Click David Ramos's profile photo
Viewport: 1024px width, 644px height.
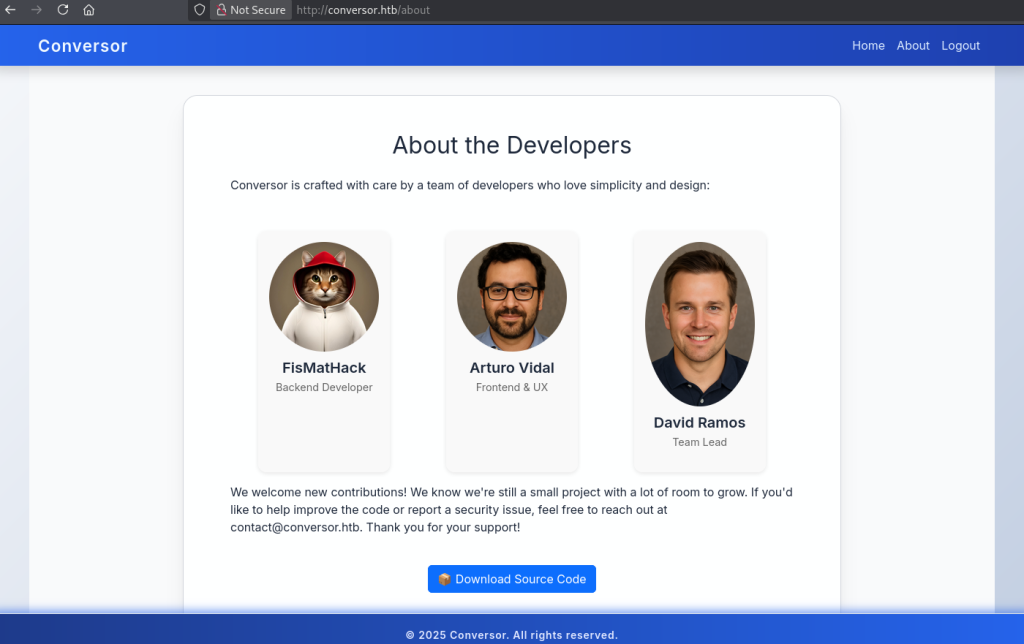(700, 324)
